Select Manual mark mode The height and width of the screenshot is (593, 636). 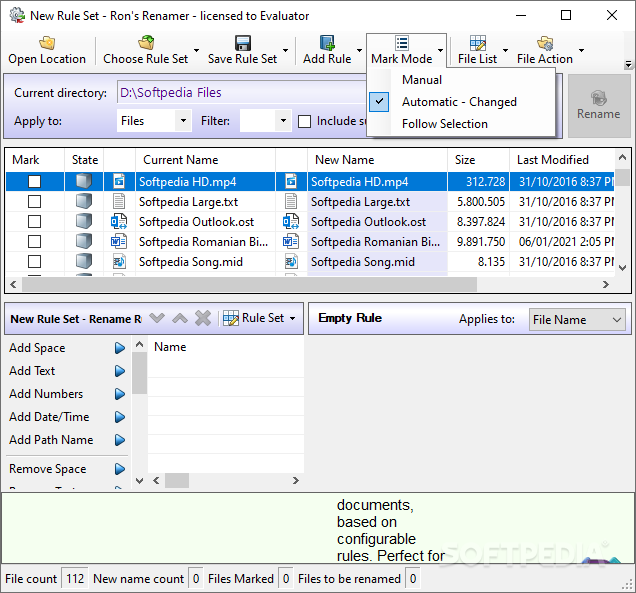422,80
